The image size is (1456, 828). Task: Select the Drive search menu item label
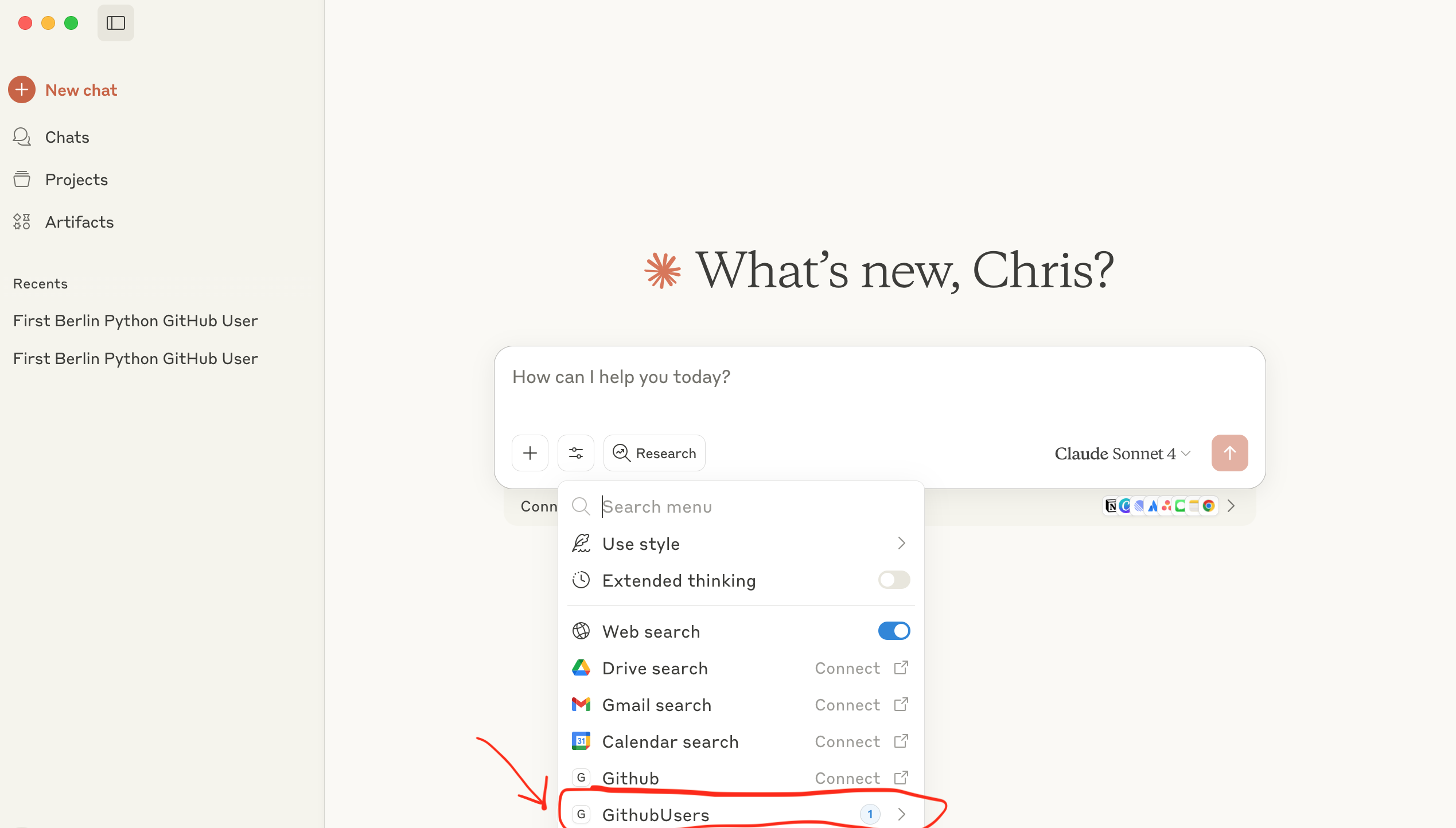(x=655, y=668)
